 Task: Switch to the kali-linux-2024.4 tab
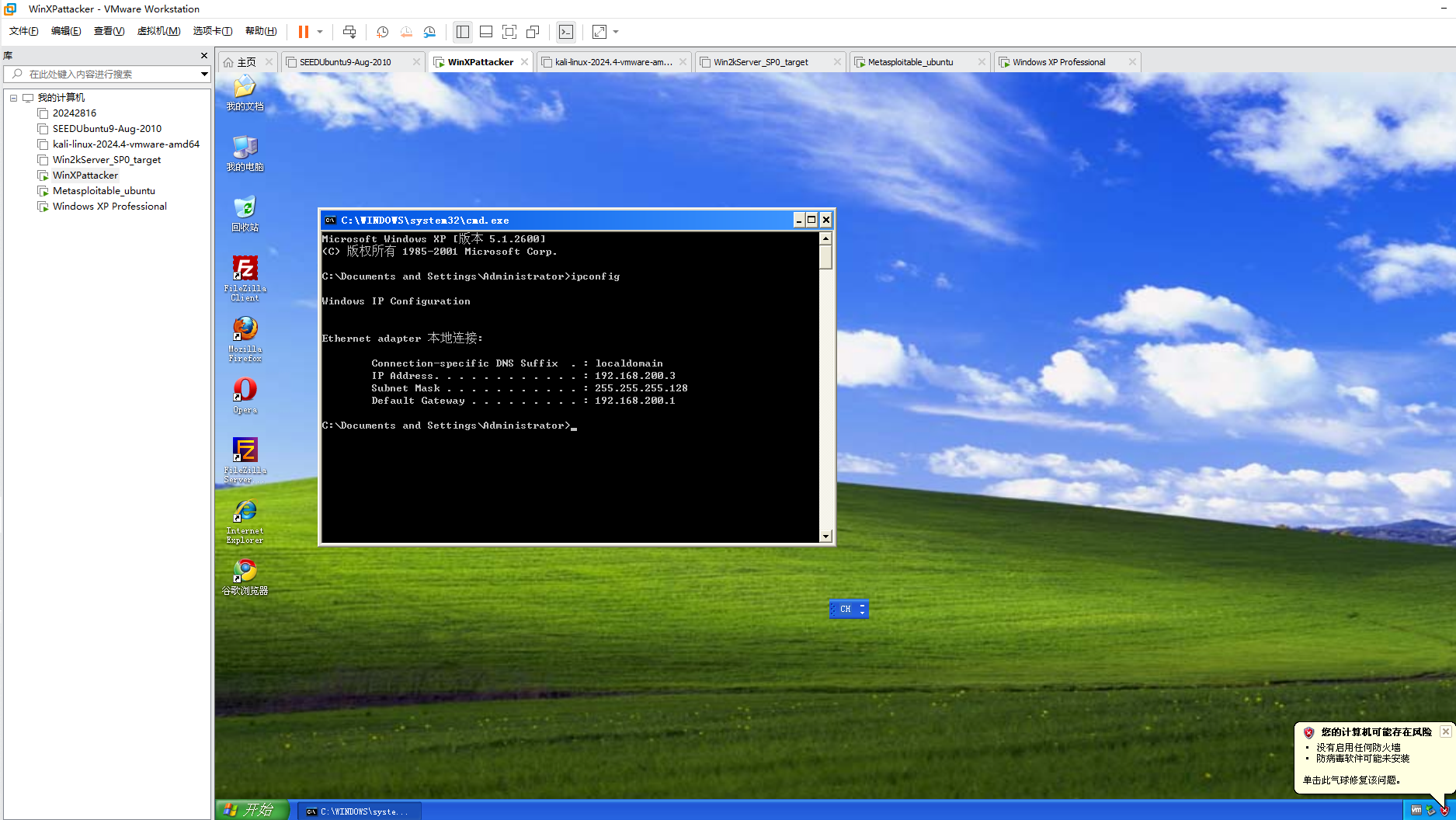click(x=613, y=62)
